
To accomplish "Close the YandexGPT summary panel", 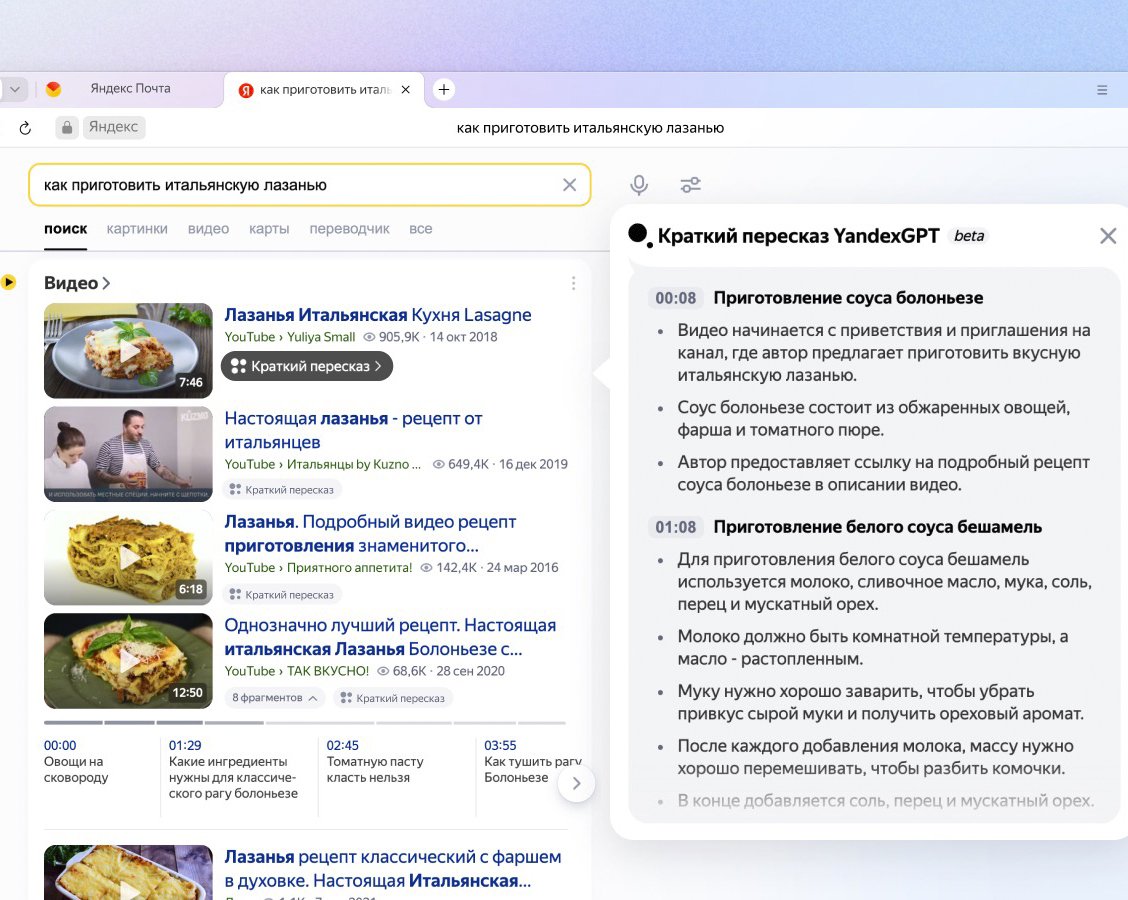I will (1108, 236).
